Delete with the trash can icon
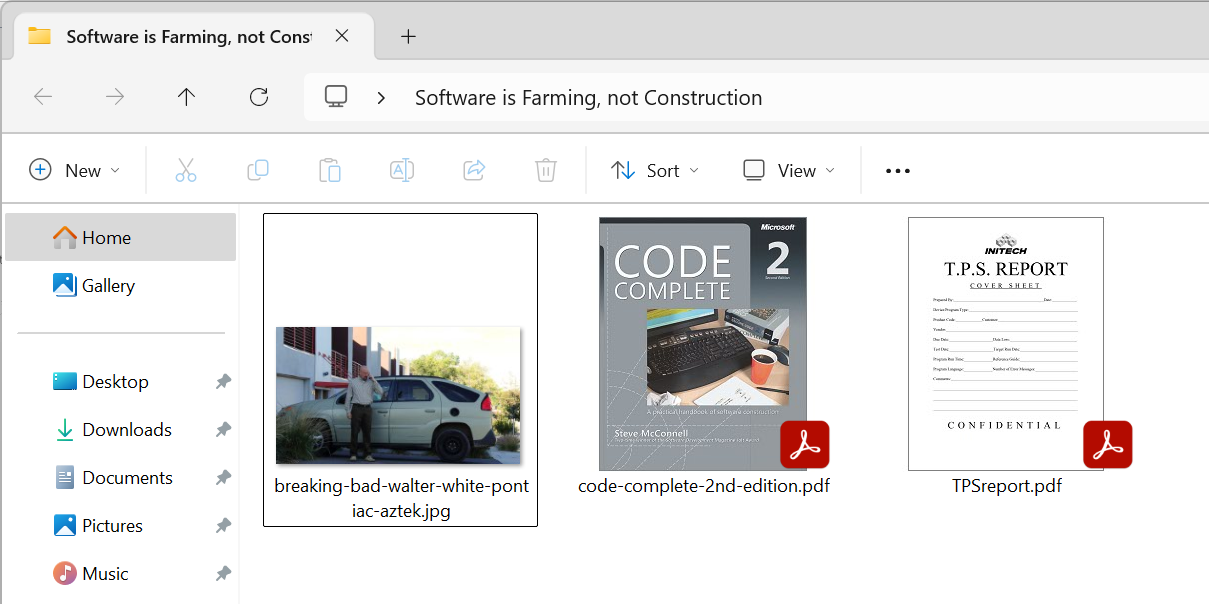The height and width of the screenshot is (604, 1209). [x=546, y=170]
